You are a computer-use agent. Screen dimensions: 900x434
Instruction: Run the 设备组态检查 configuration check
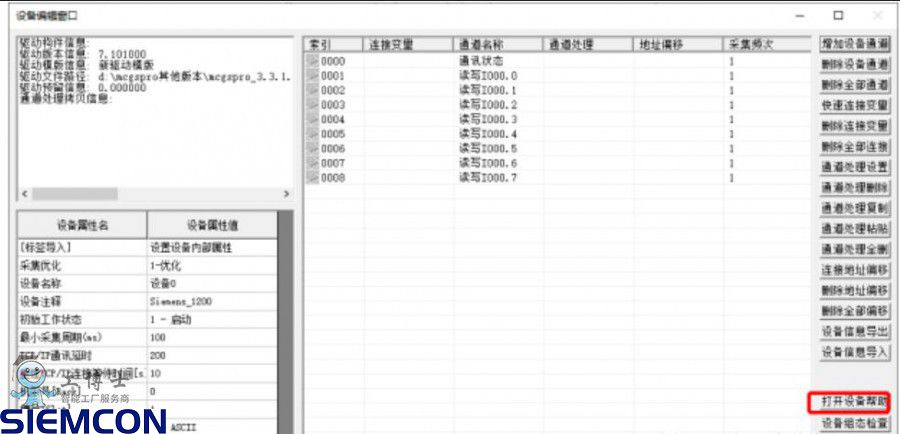tap(854, 424)
